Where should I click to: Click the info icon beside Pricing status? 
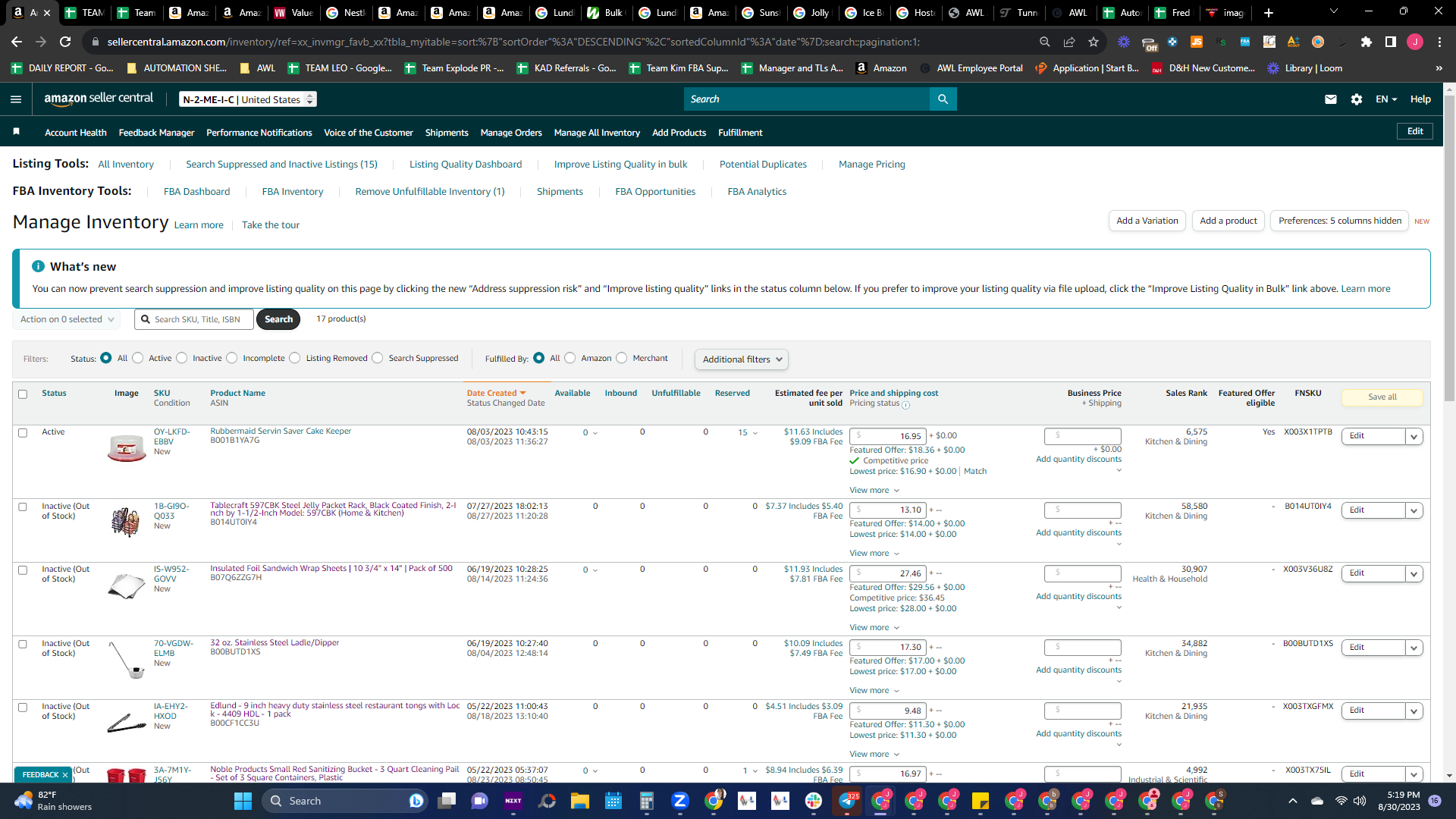(905, 405)
